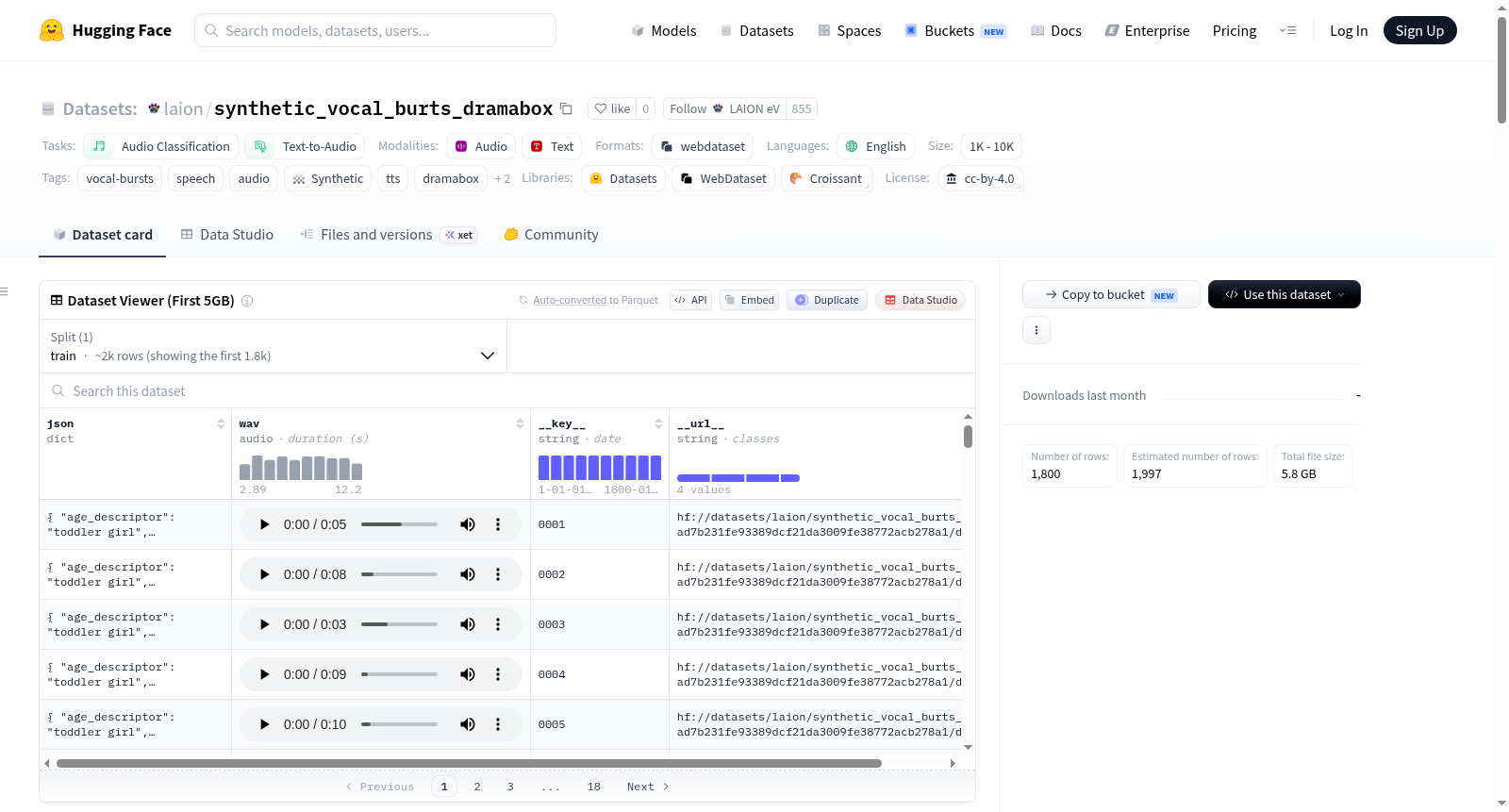Open audio options menu for row 0004
Image resolution: width=1509 pixels, height=812 pixels.
pos(498,674)
